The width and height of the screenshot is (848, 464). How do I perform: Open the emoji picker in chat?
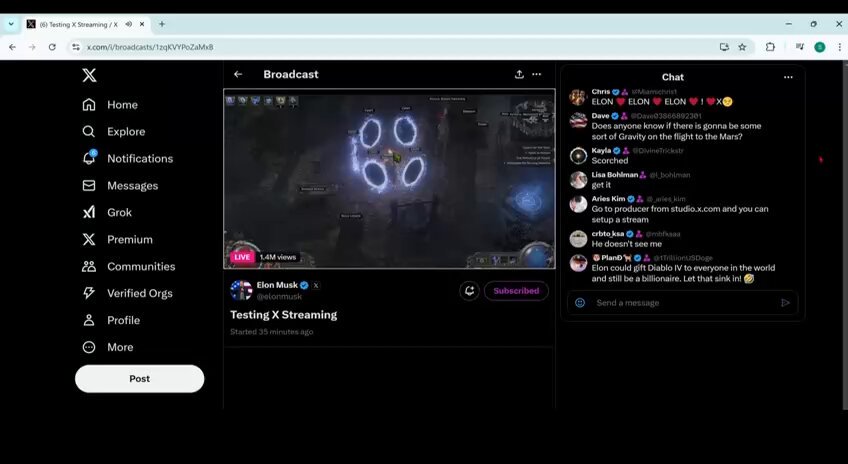pos(580,303)
